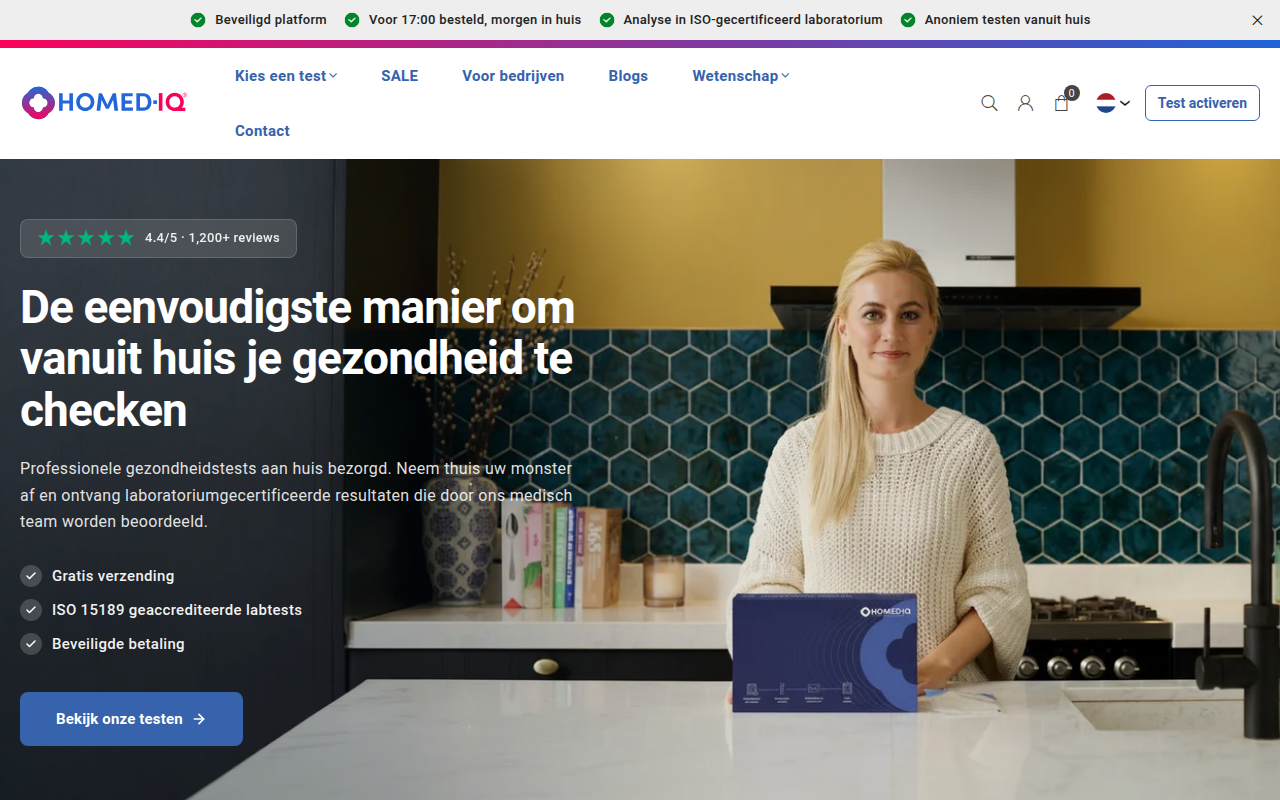
Task: Click the cart item count badge
Action: click(1071, 93)
